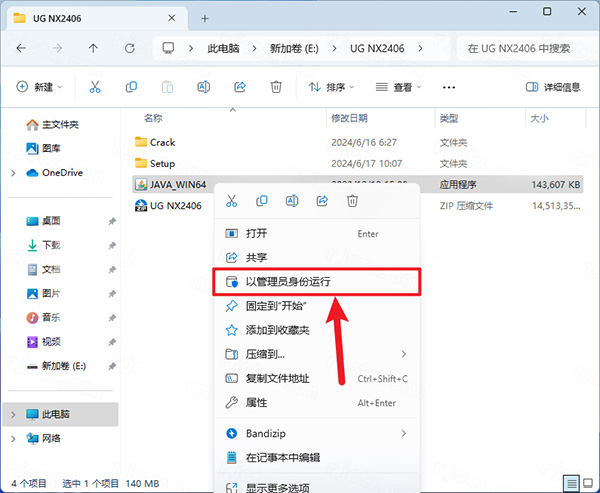This screenshot has height=493, width=600.
Task: Open 文档 in the sidebar
Action: point(43,269)
